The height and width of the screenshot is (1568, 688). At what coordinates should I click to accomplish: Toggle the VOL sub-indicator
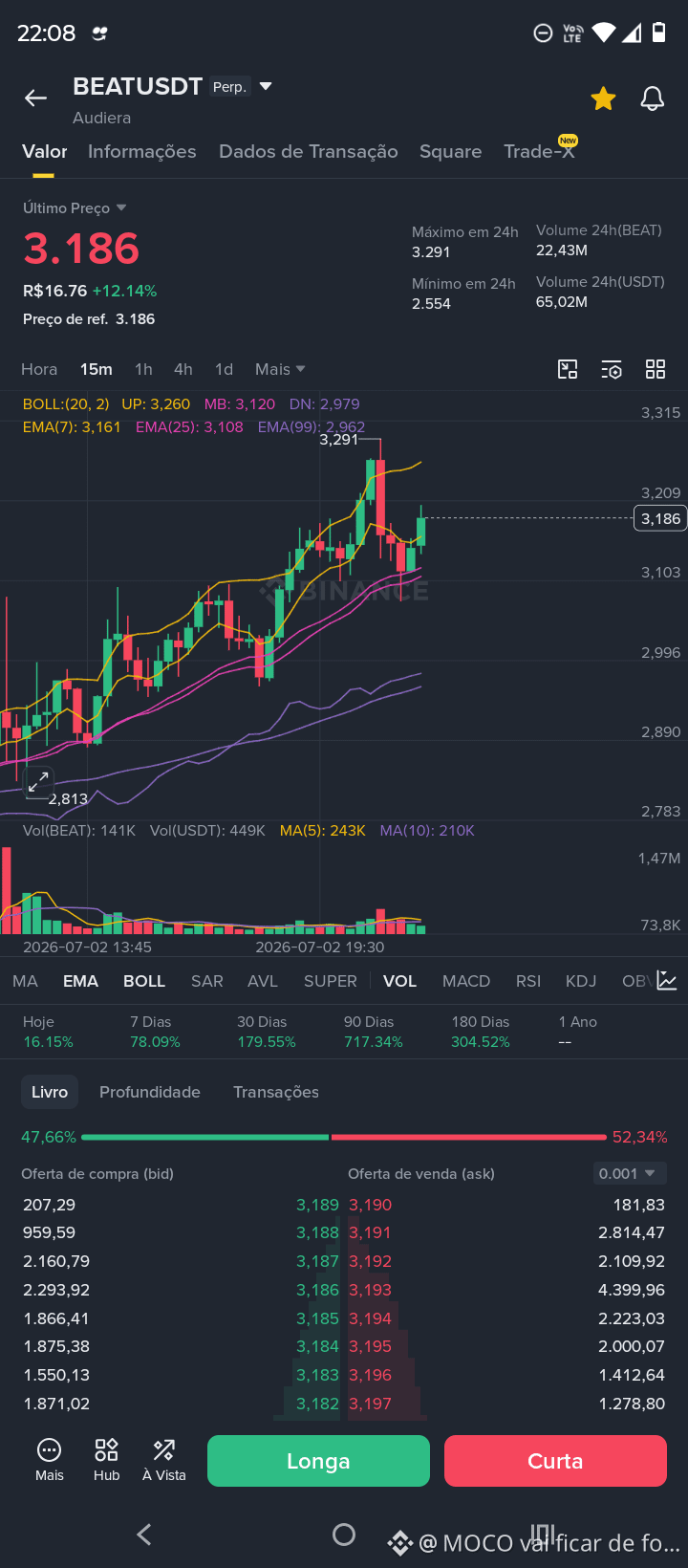tap(399, 981)
